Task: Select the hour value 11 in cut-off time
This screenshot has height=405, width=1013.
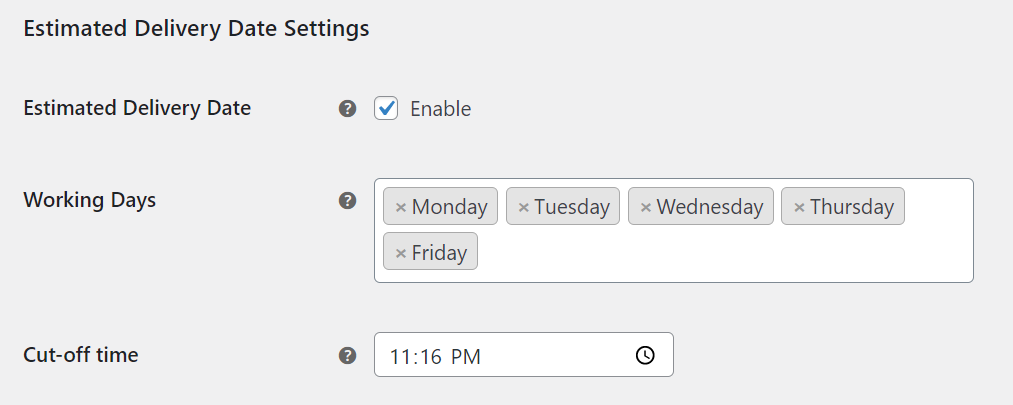Action: click(400, 357)
